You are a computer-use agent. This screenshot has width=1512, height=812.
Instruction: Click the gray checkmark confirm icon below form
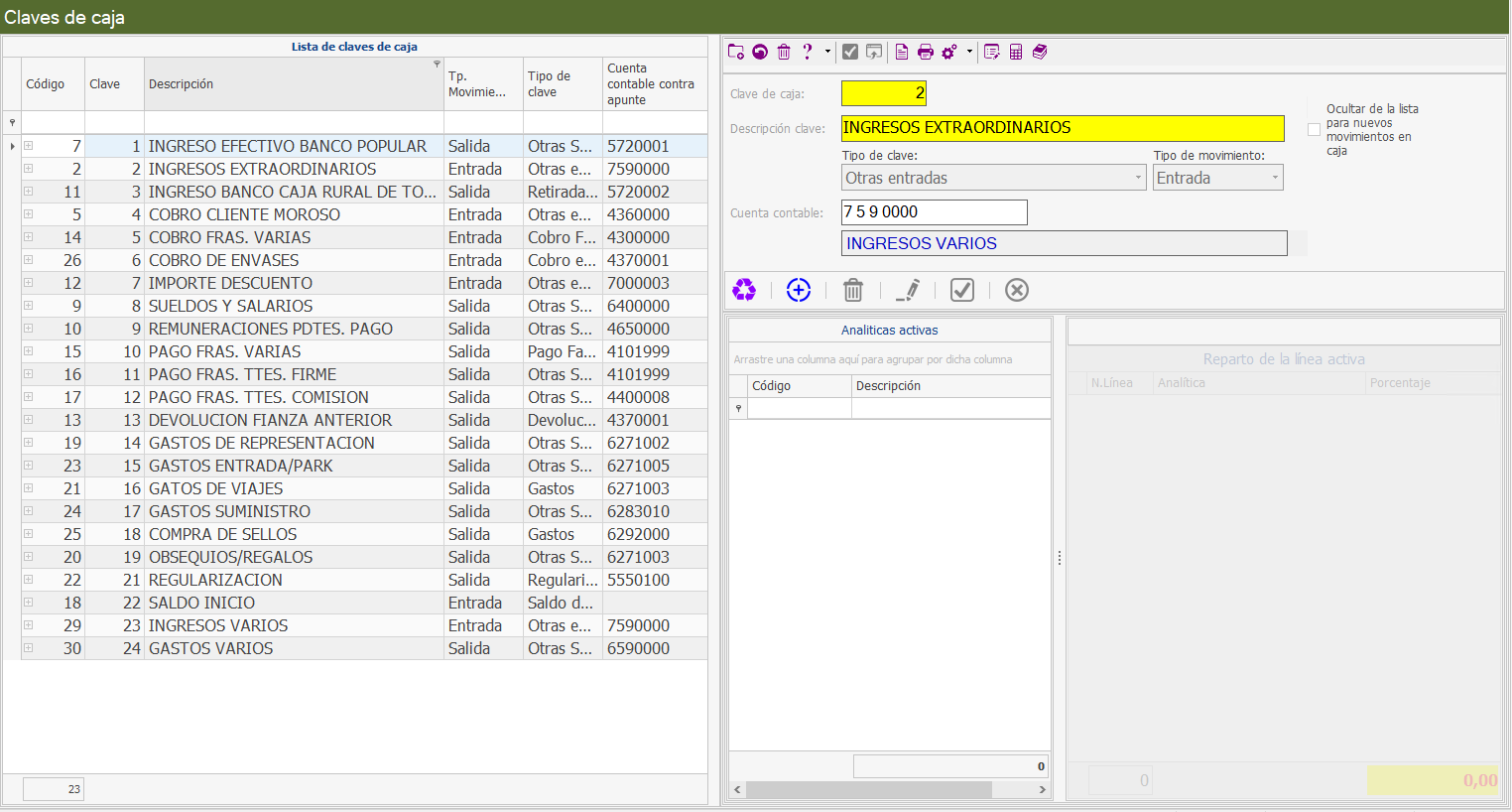click(x=962, y=290)
